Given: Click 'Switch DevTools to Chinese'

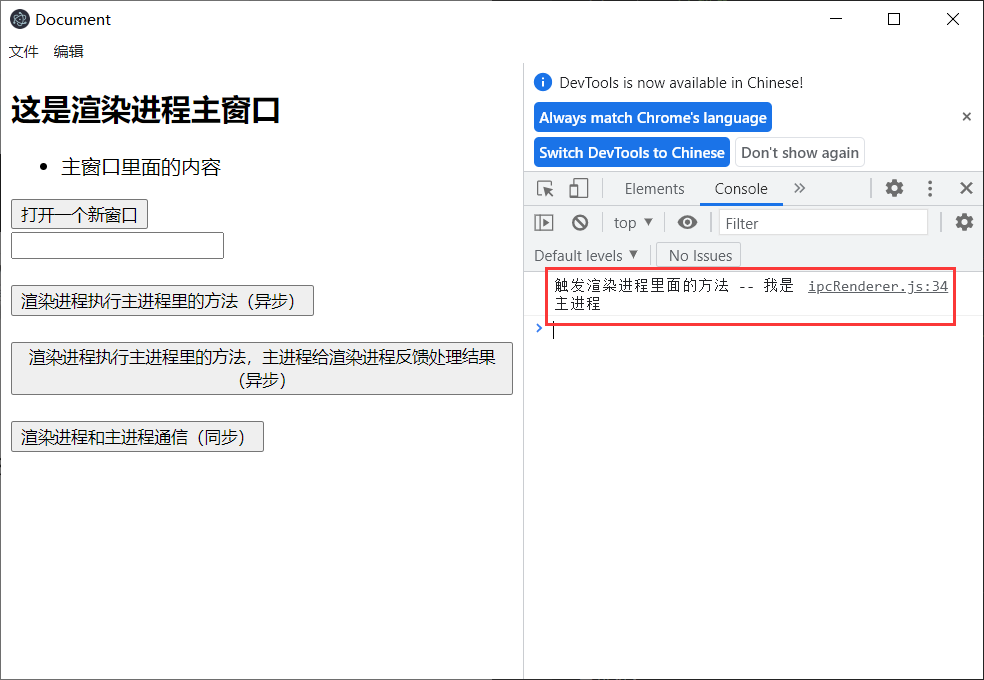Looking at the screenshot, I should click(x=631, y=152).
